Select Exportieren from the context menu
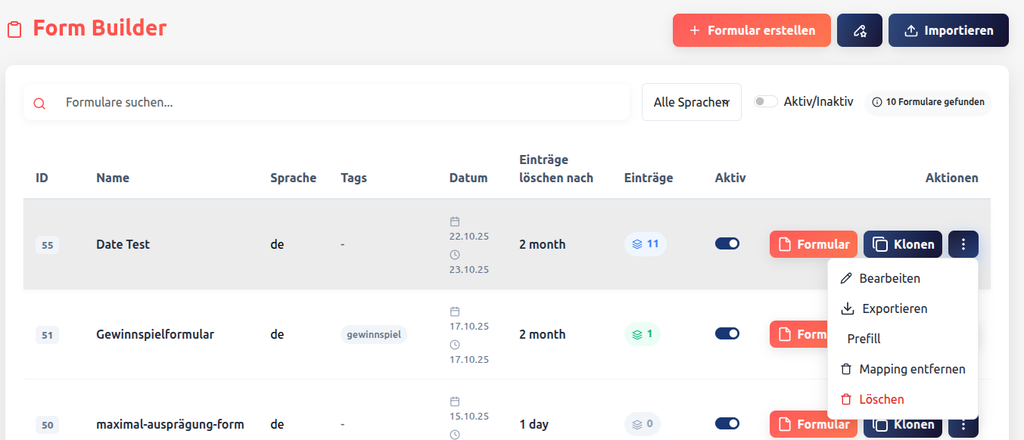The width and height of the screenshot is (1024, 440). click(x=903, y=308)
